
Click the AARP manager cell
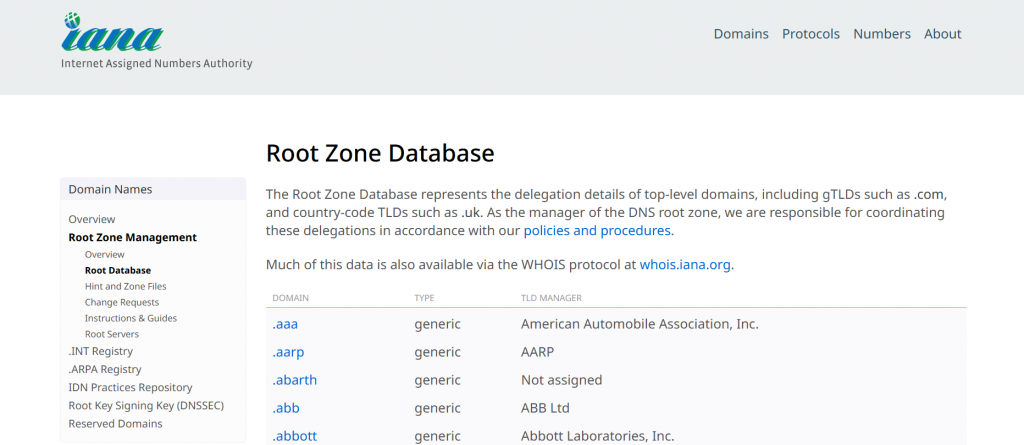pos(537,353)
